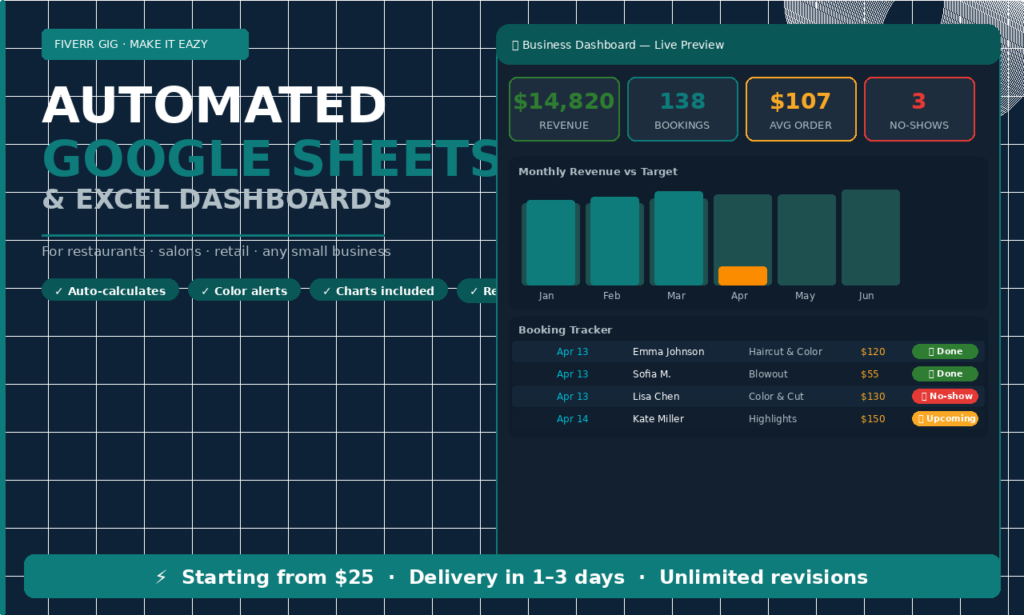Screen dimensions: 1024x615
Task: Open the 138 Bookings card
Action: [x=682, y=109]
